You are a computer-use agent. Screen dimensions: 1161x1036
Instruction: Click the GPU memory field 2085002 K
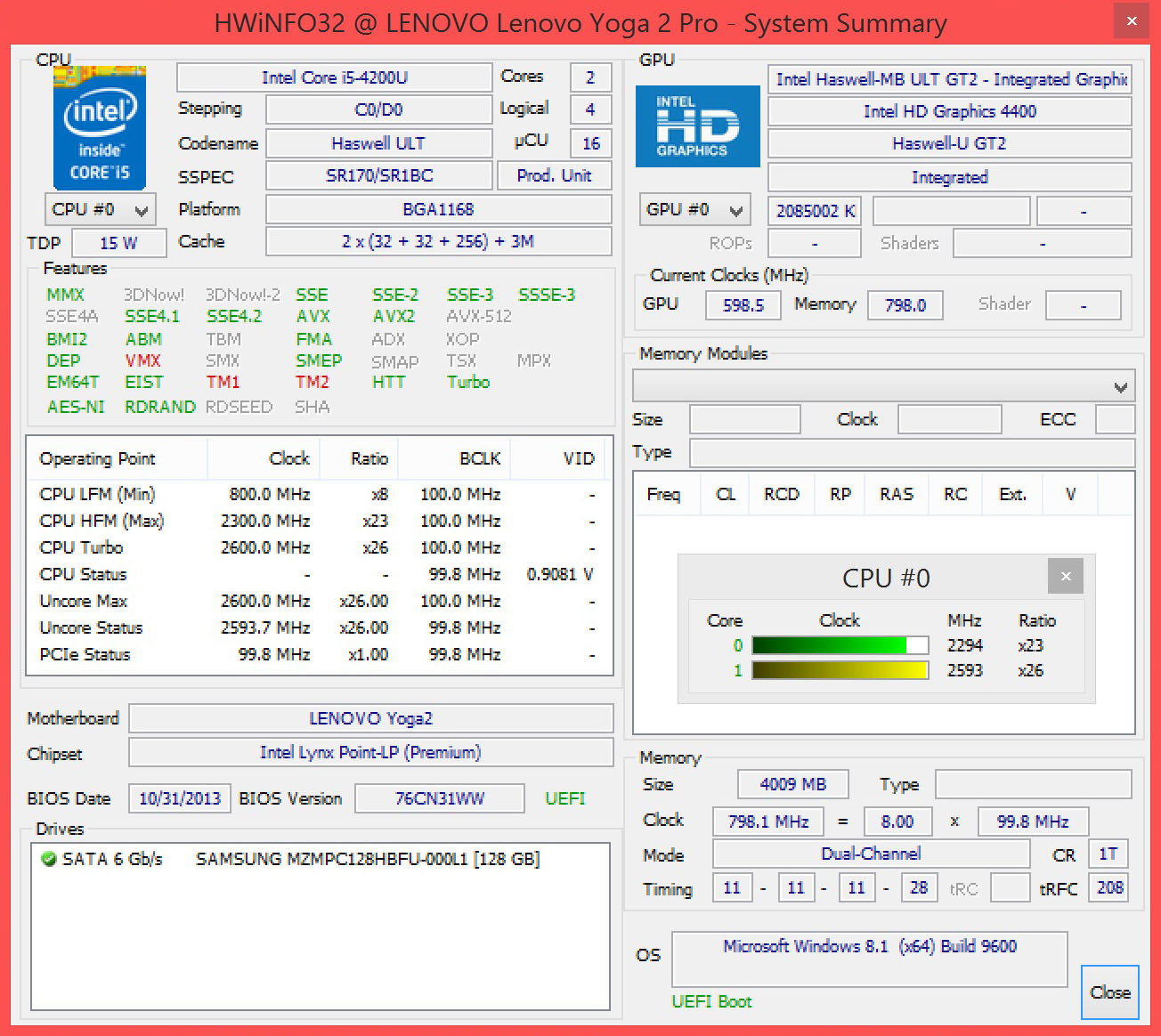[815, 211]
